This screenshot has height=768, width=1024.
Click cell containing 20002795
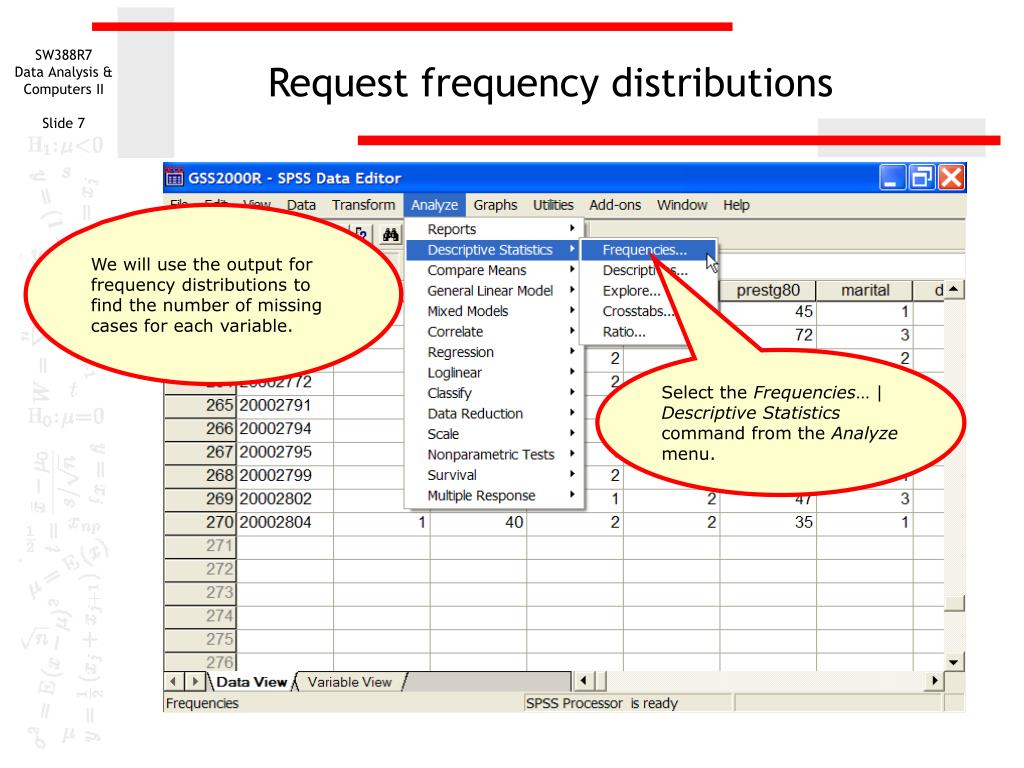285,452
